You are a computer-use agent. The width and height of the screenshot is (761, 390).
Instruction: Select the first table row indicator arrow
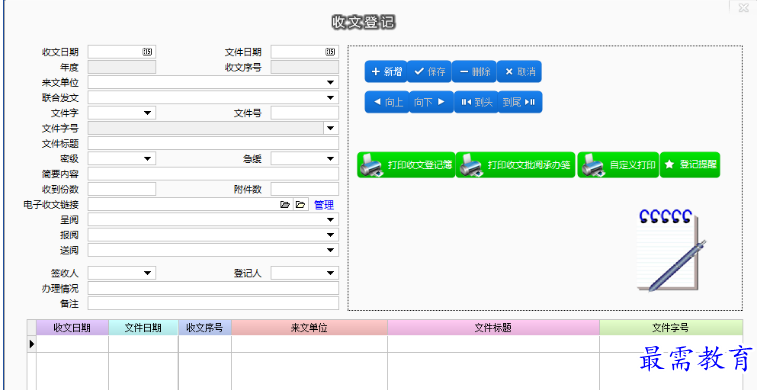point(32,344)
